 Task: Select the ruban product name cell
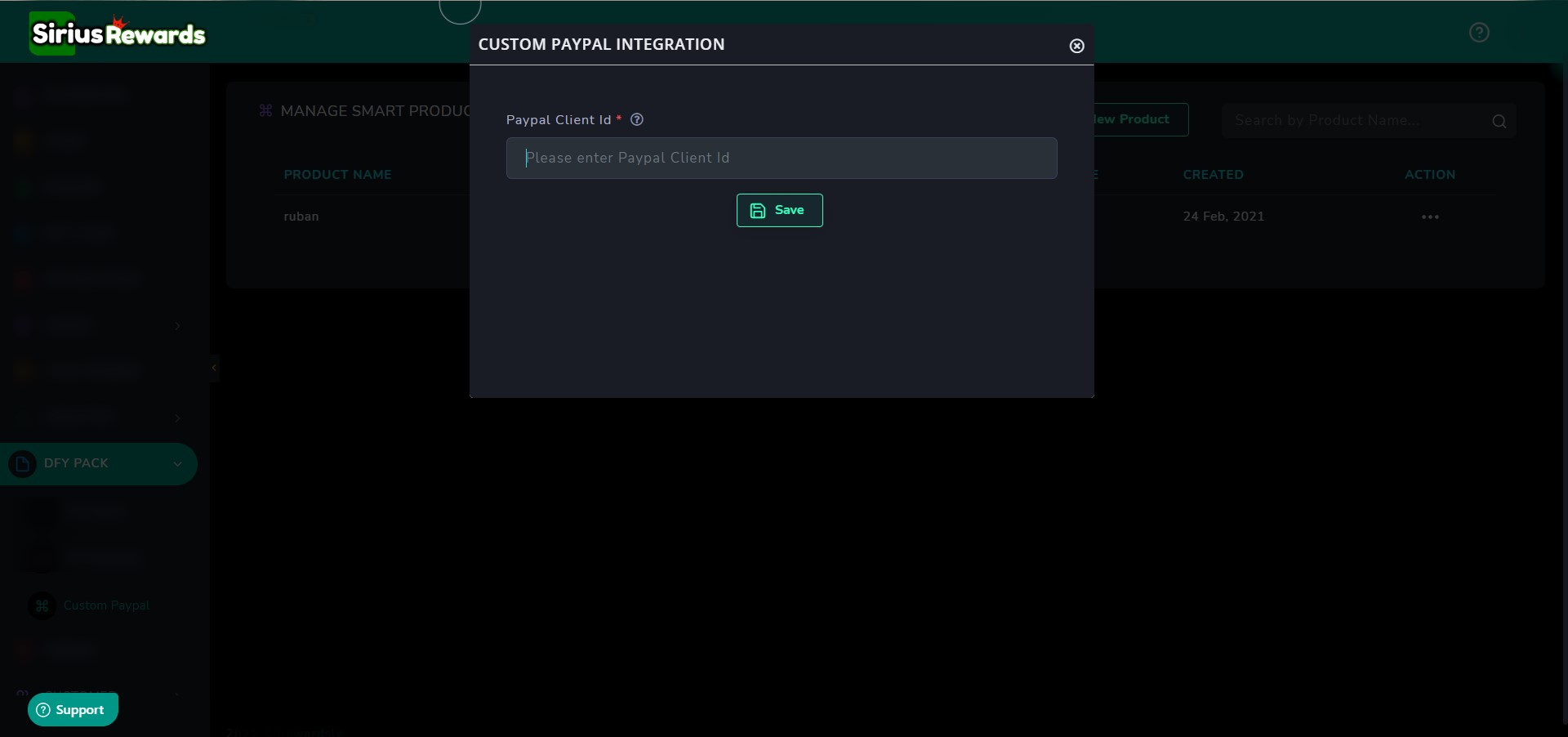pos(301,217)
